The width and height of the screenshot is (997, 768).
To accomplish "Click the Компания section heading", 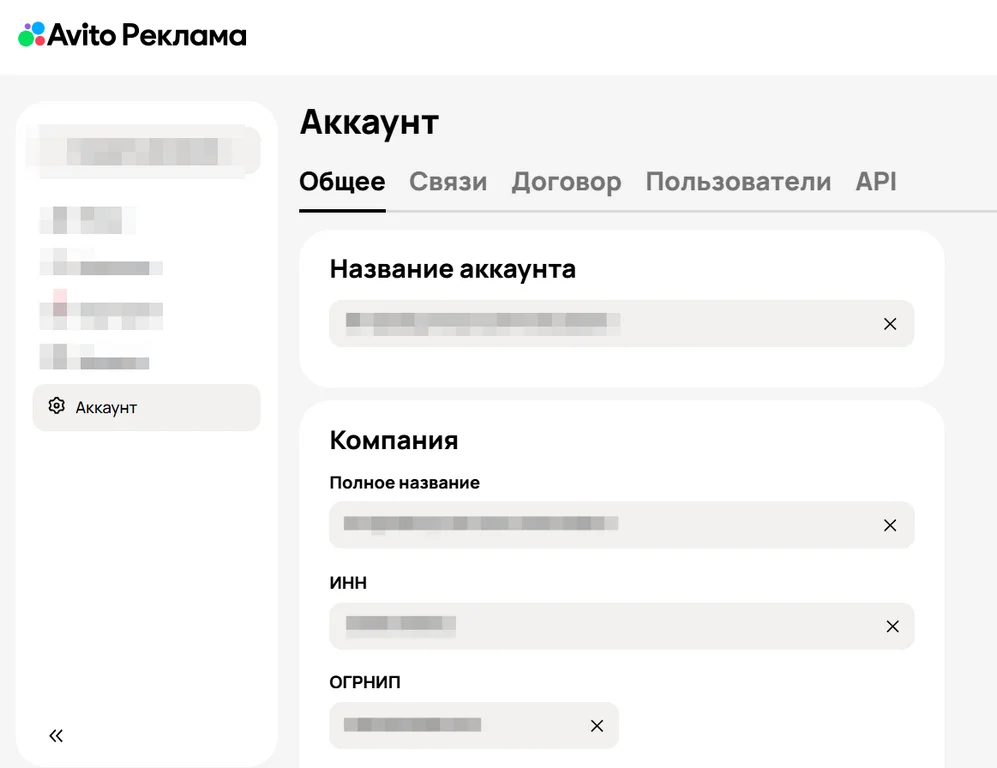I will point(394,440).
